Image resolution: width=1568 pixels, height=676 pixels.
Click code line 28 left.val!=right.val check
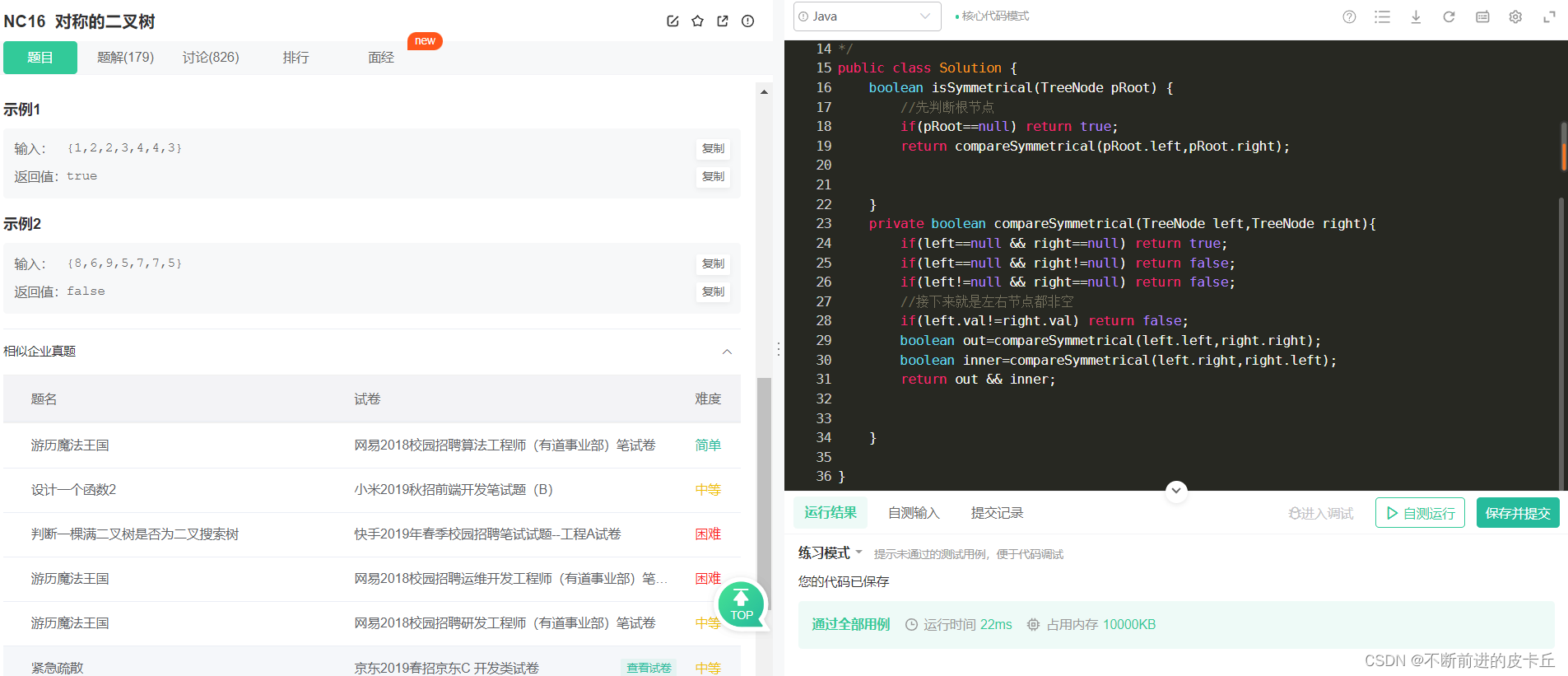1044,320
